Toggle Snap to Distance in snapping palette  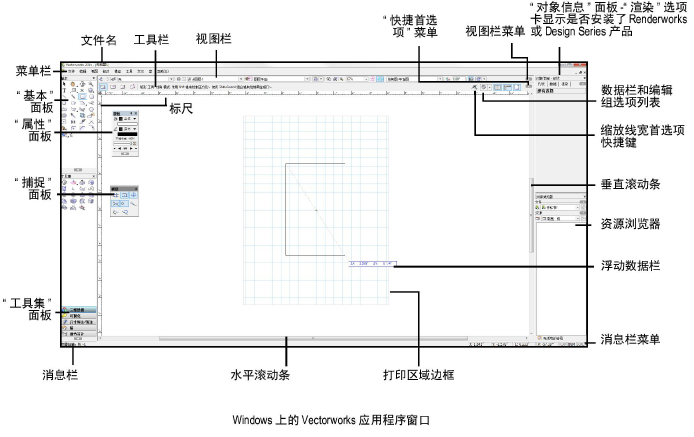pyautogui.click(x=134, y=204)
